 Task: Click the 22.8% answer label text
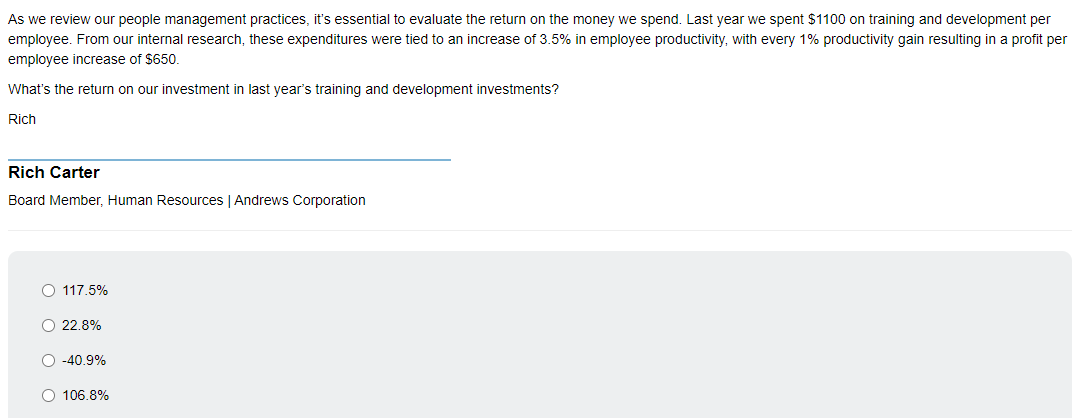82,325
